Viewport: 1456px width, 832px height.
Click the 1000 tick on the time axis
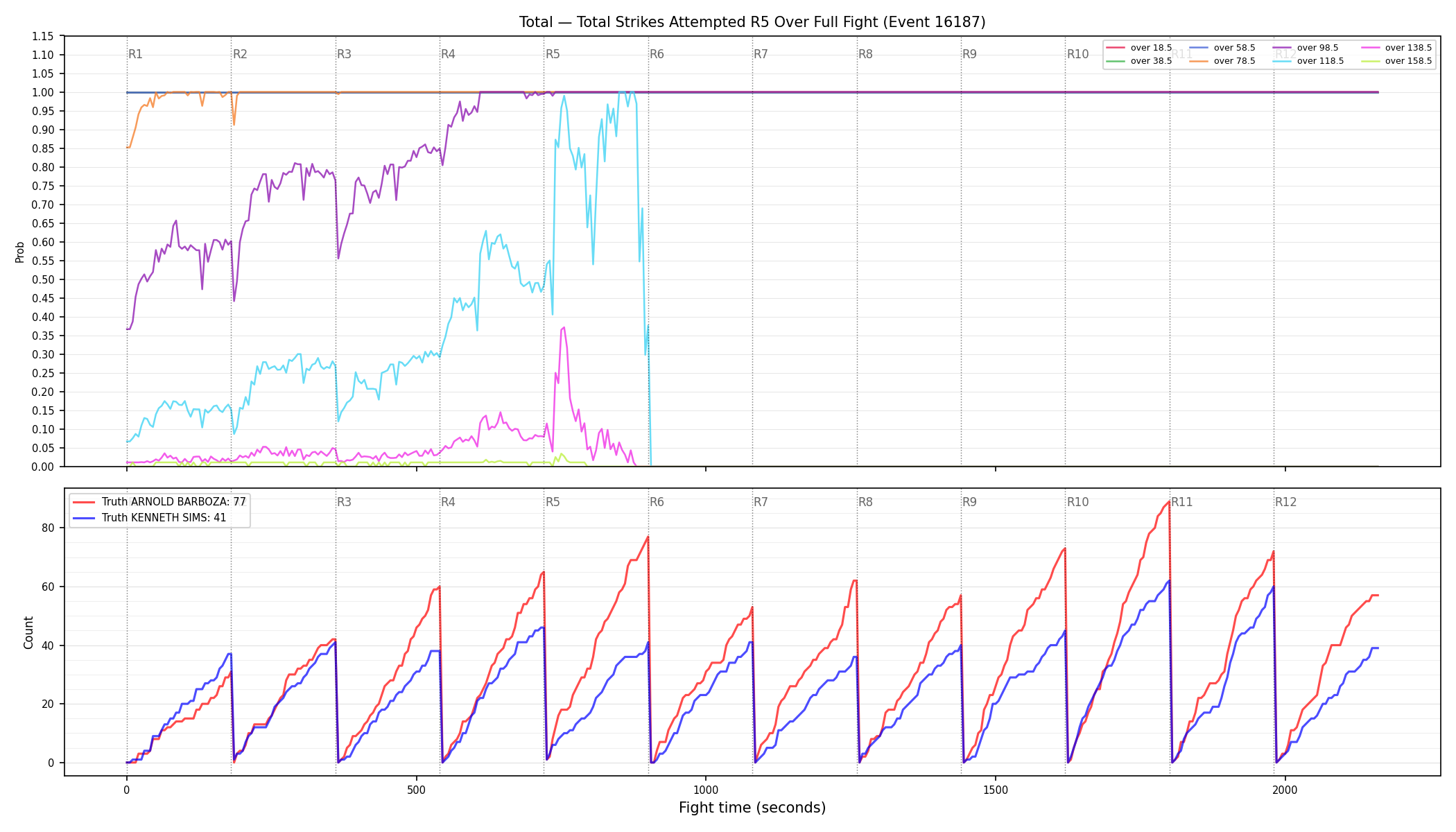tap(706, 790)
